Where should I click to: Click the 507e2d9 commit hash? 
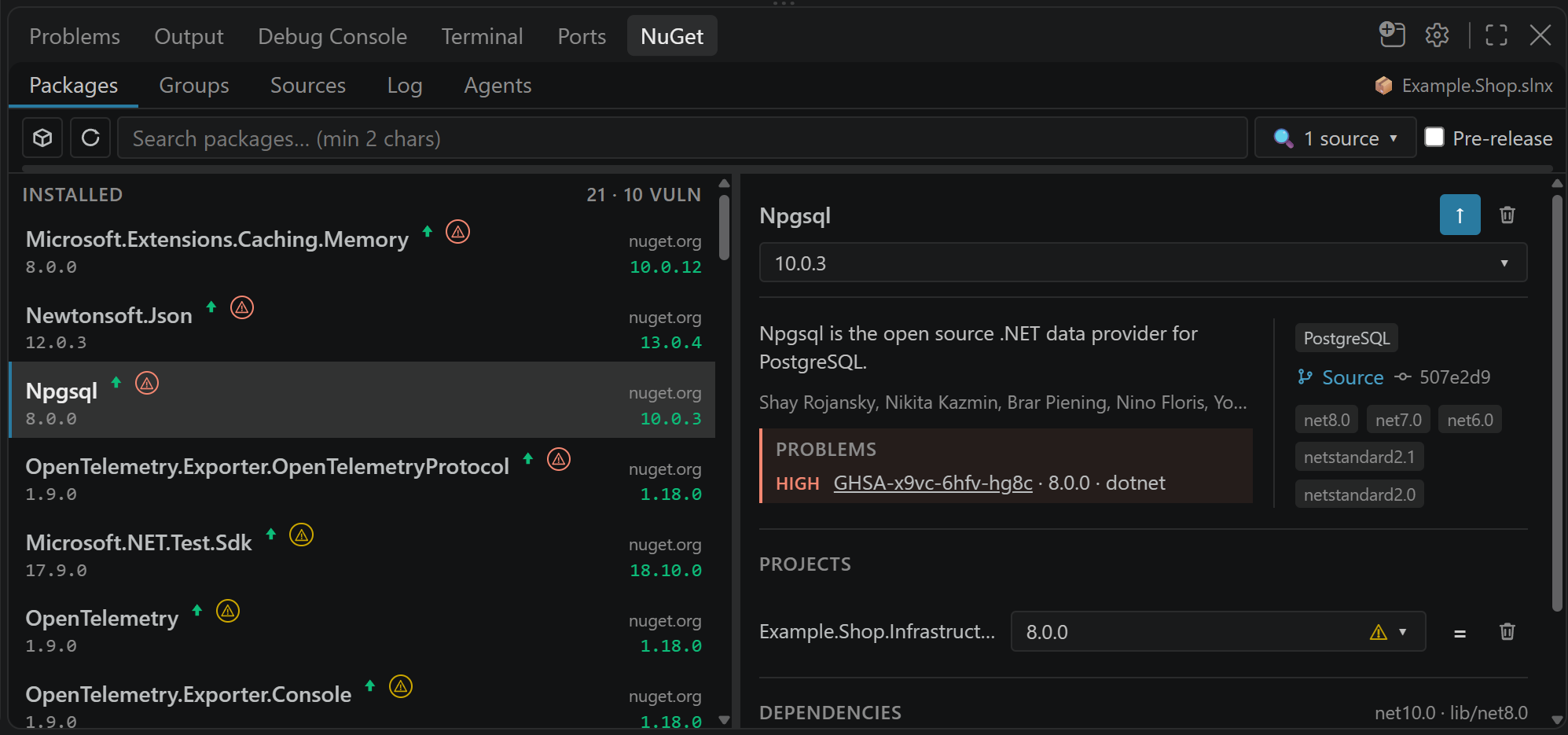click(x=1454, y=377)
